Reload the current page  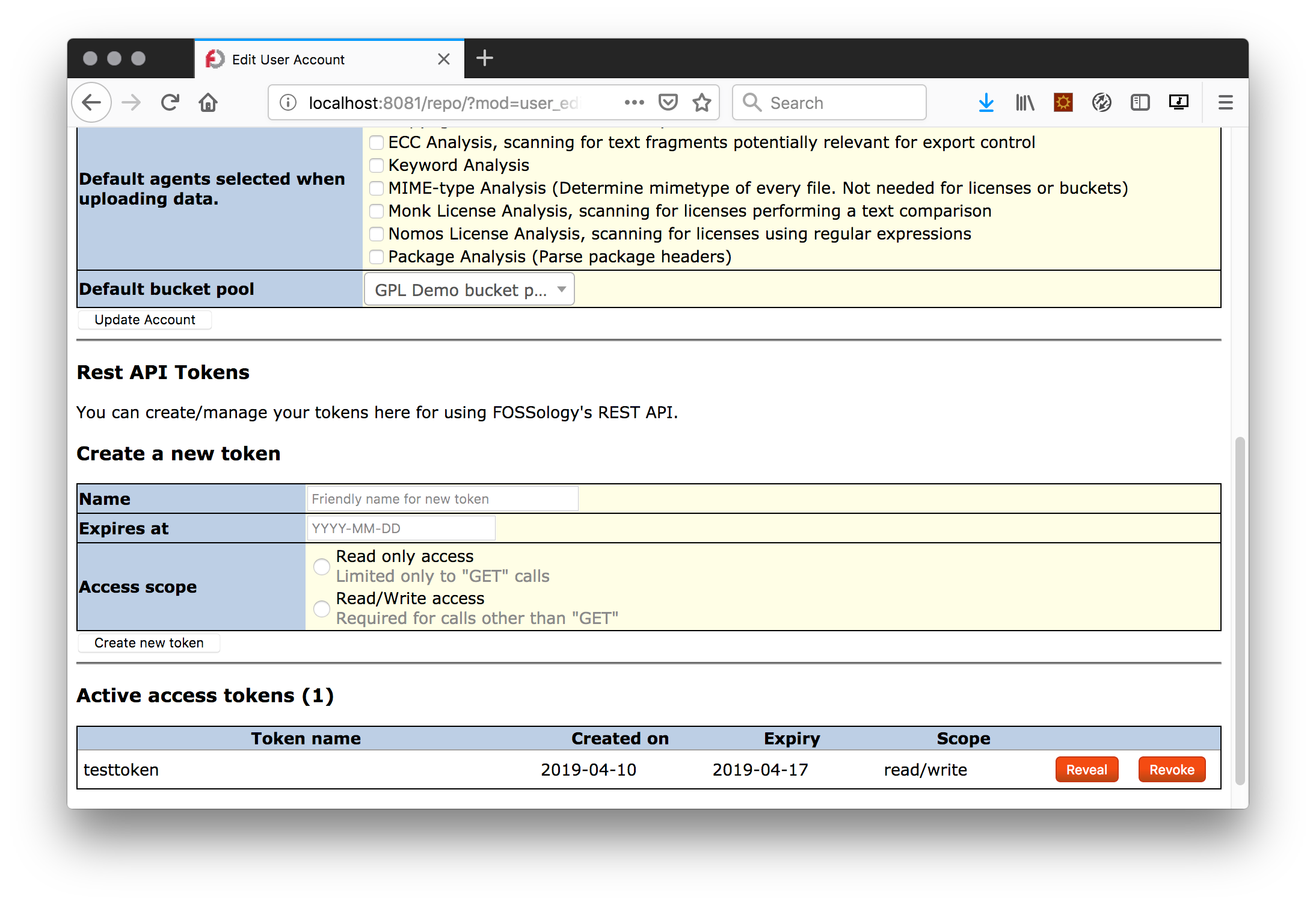click(170, 103)
